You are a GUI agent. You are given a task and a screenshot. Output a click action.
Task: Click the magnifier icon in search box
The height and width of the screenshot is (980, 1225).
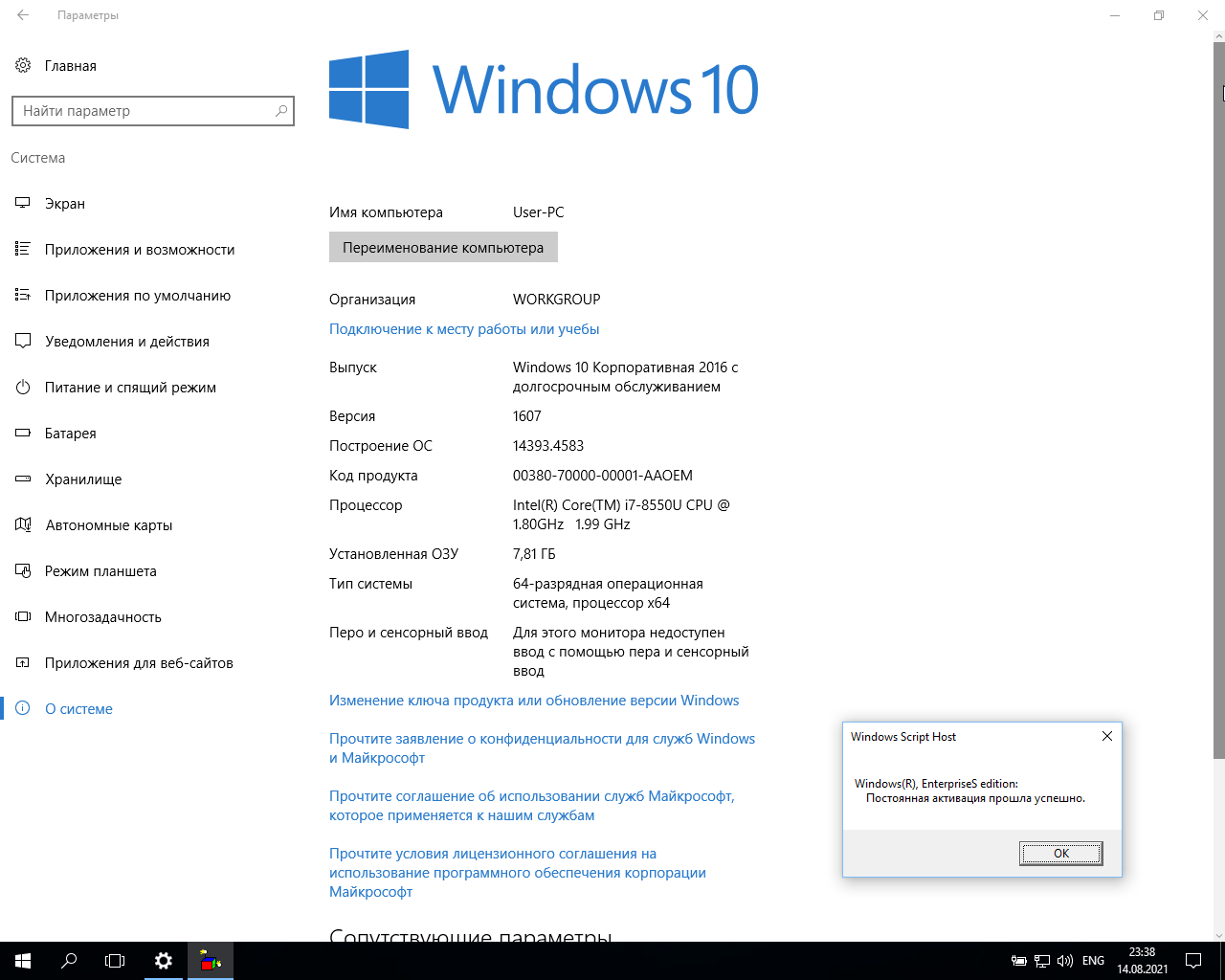pos(281,111)
